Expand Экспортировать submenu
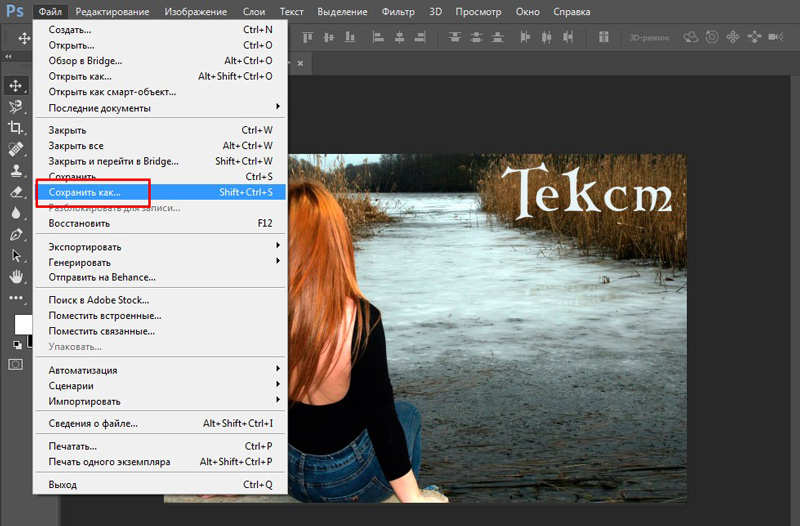 point(160,246)
